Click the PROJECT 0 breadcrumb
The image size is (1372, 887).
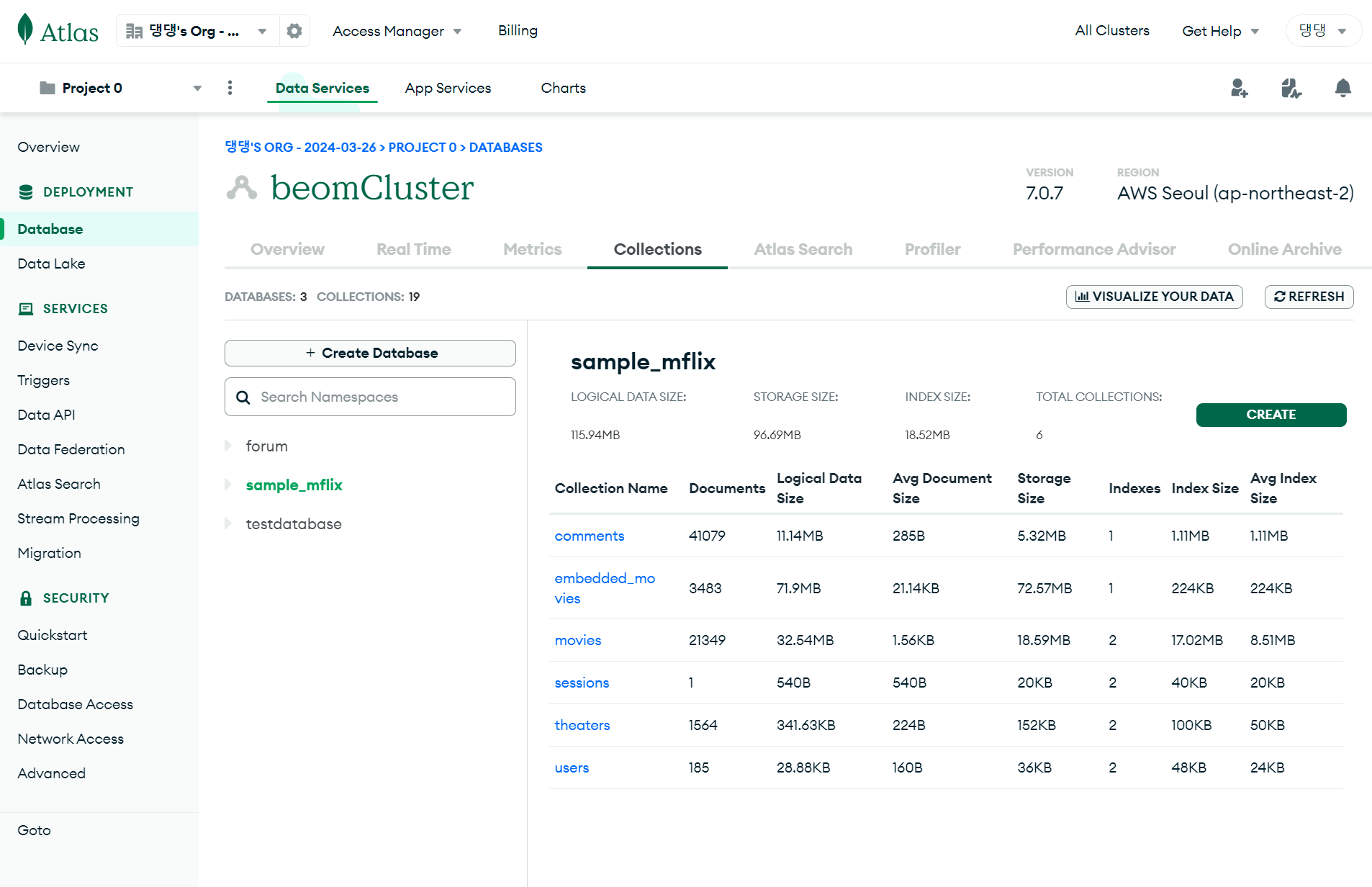point(423,148)
